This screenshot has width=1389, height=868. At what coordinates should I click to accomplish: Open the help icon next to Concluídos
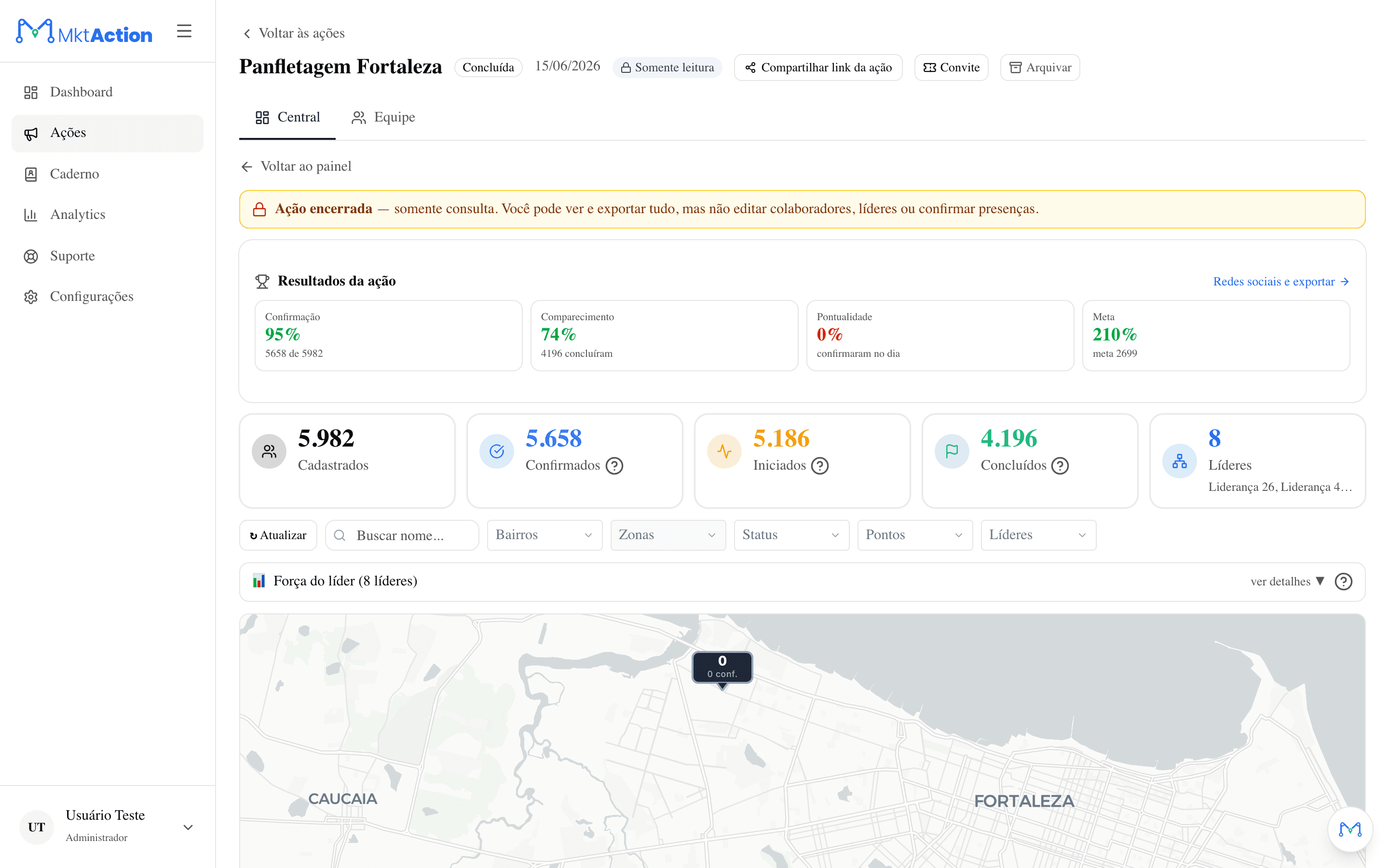click(x=1060, y=465)
